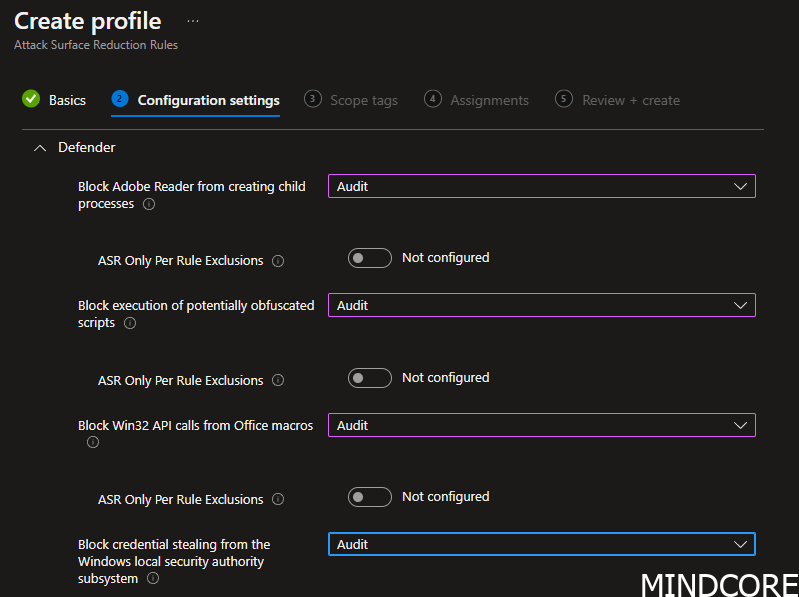Switch to the Scope tags tab
The height and width of the screenshot is (597, 799).
point(351,100)
